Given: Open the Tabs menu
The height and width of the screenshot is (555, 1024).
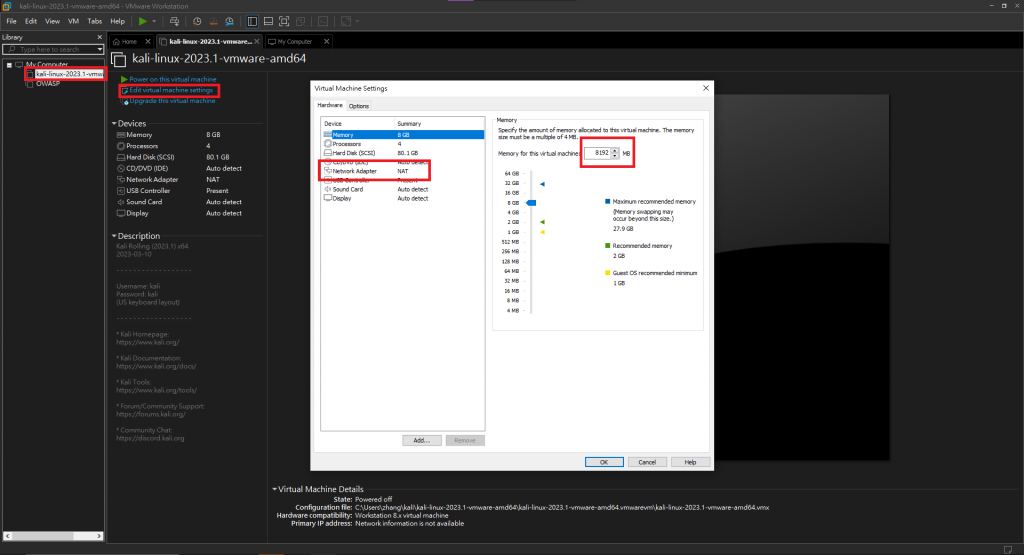Looking at the screenshot, I should pyautogui.click(x=95, y=22).
